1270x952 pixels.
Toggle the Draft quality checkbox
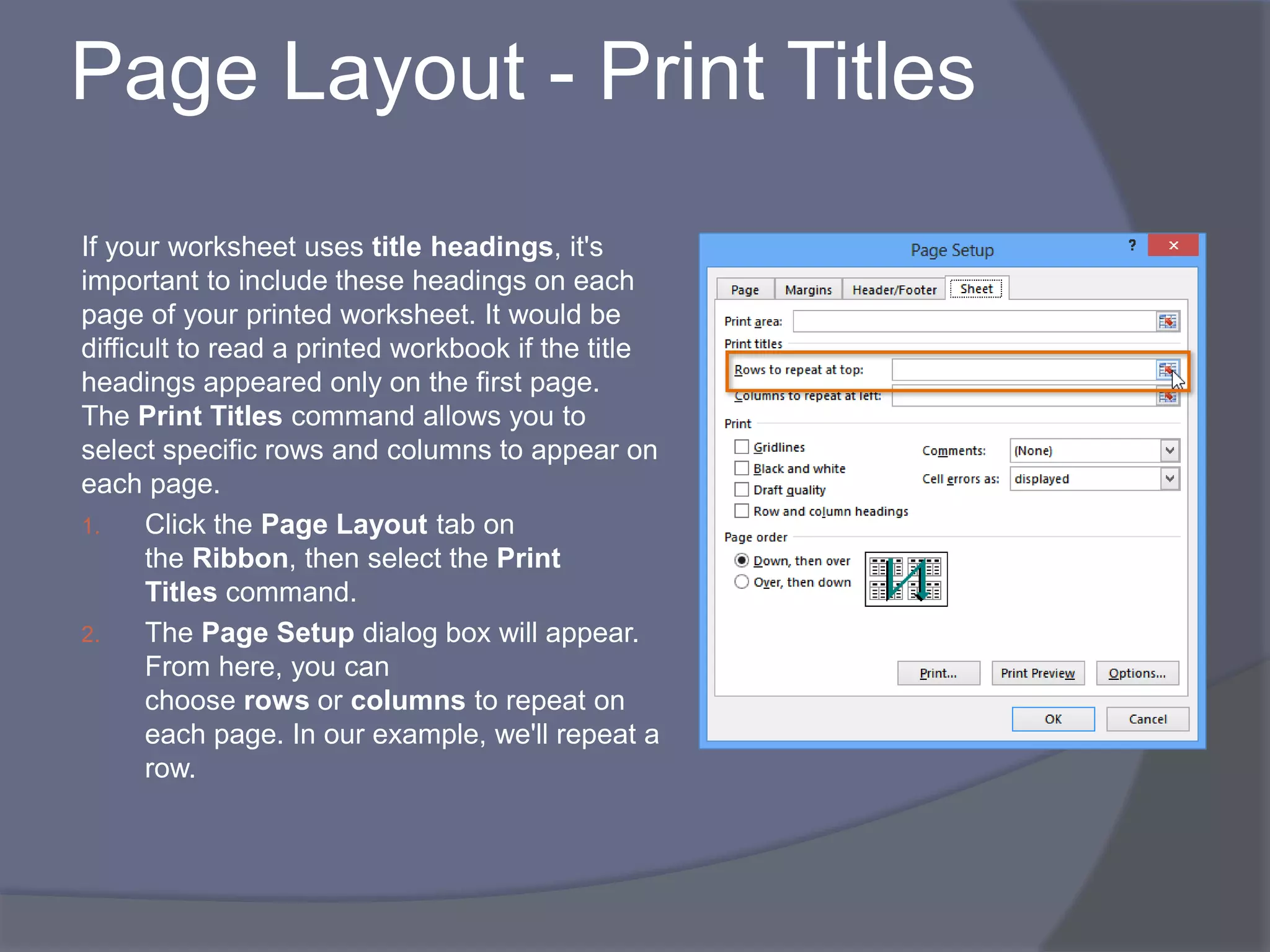point(742,490)
